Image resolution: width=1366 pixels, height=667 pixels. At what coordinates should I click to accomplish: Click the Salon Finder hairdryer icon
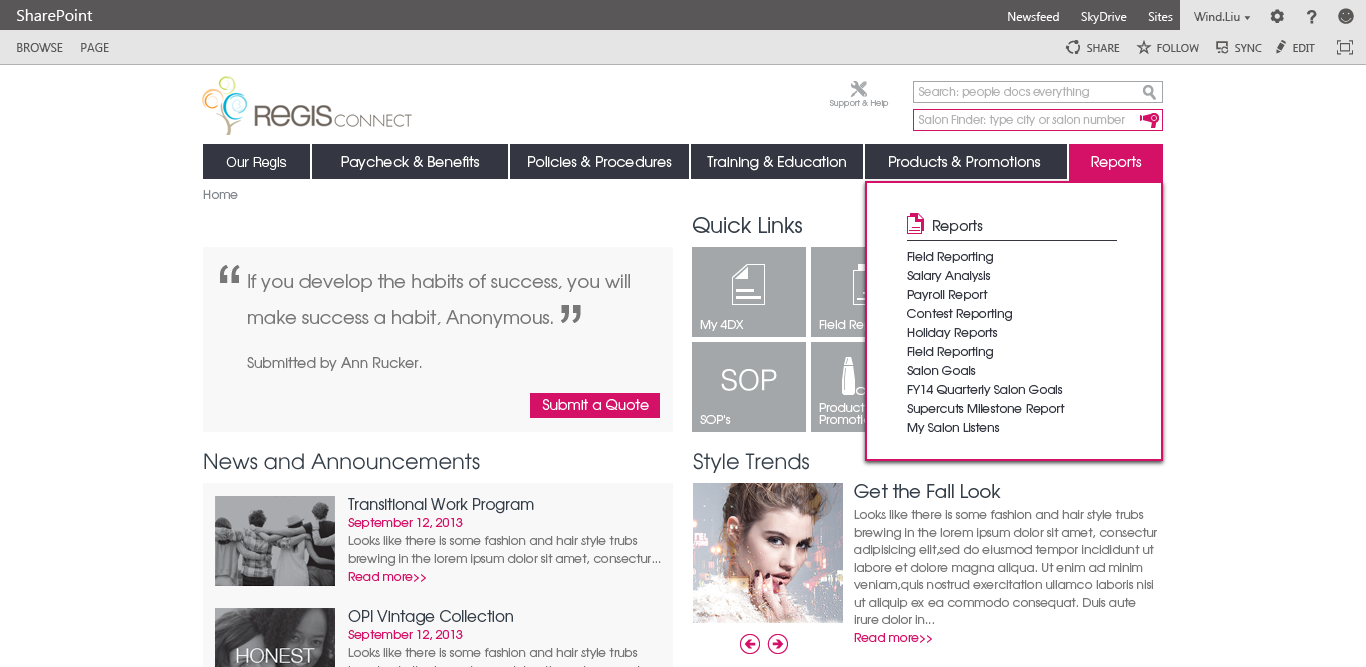[x=1150, y=120]
